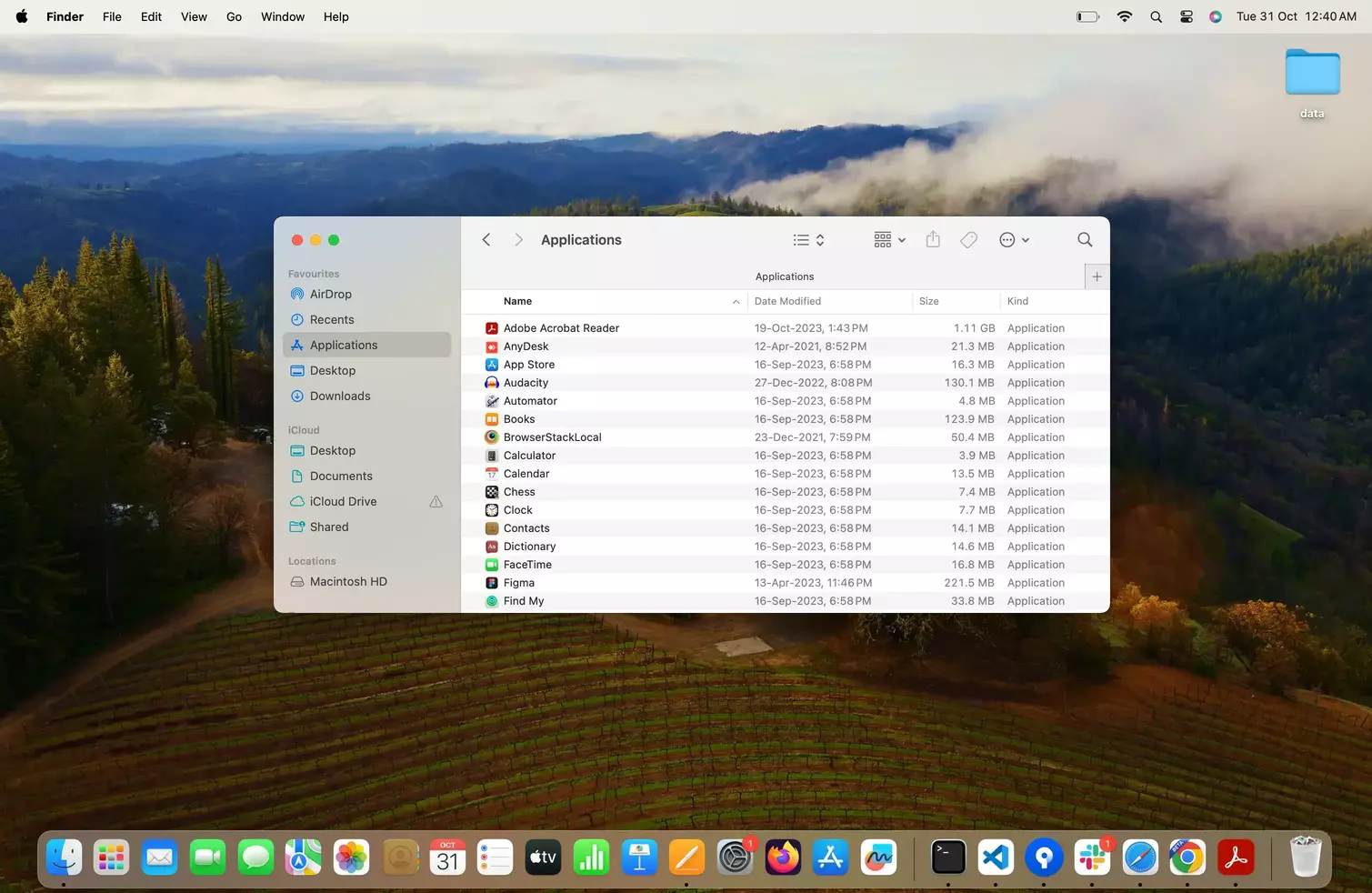Open the View menu in menu bar

[194, 16]
